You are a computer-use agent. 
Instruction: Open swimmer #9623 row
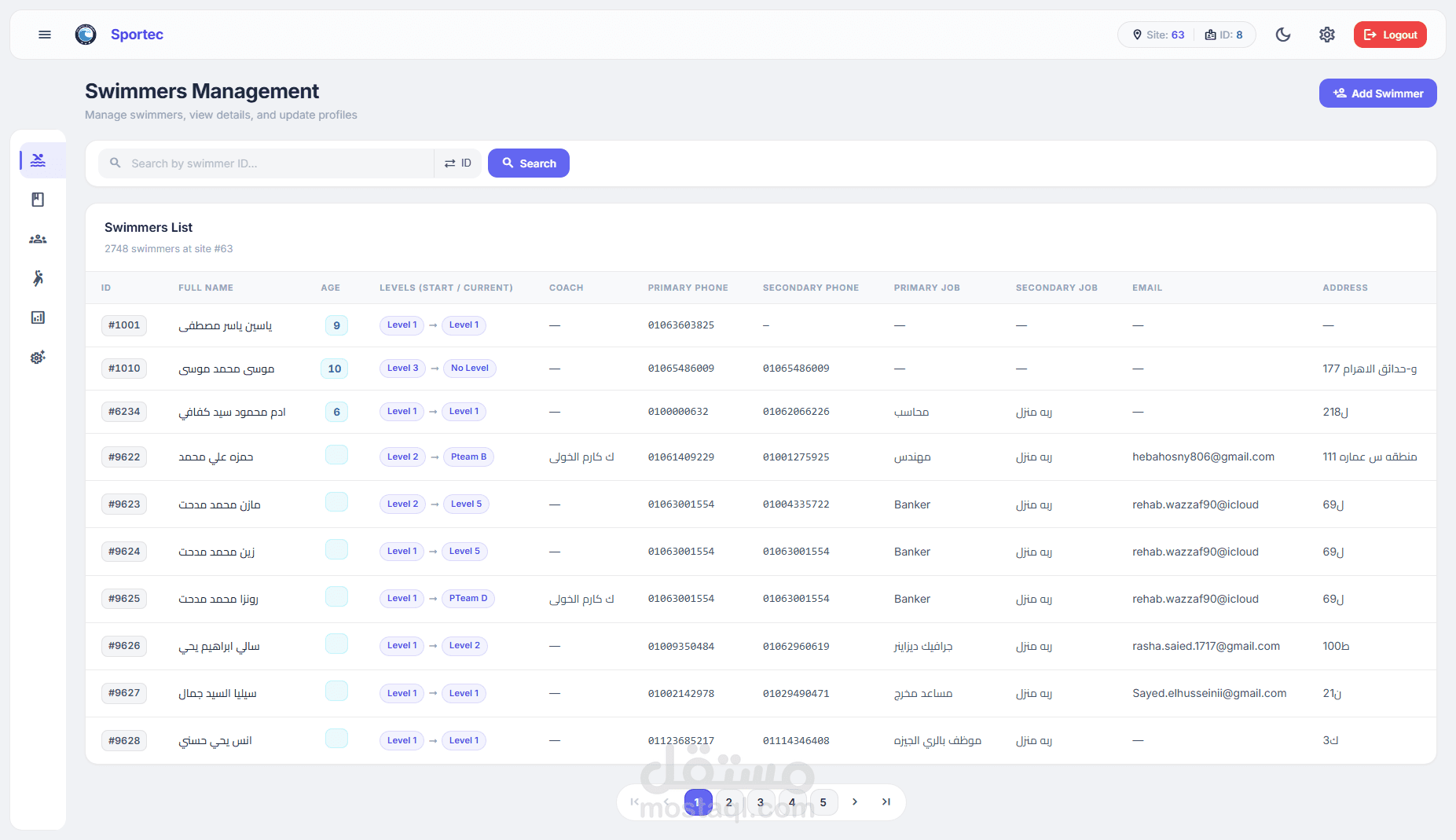(761, 504)
